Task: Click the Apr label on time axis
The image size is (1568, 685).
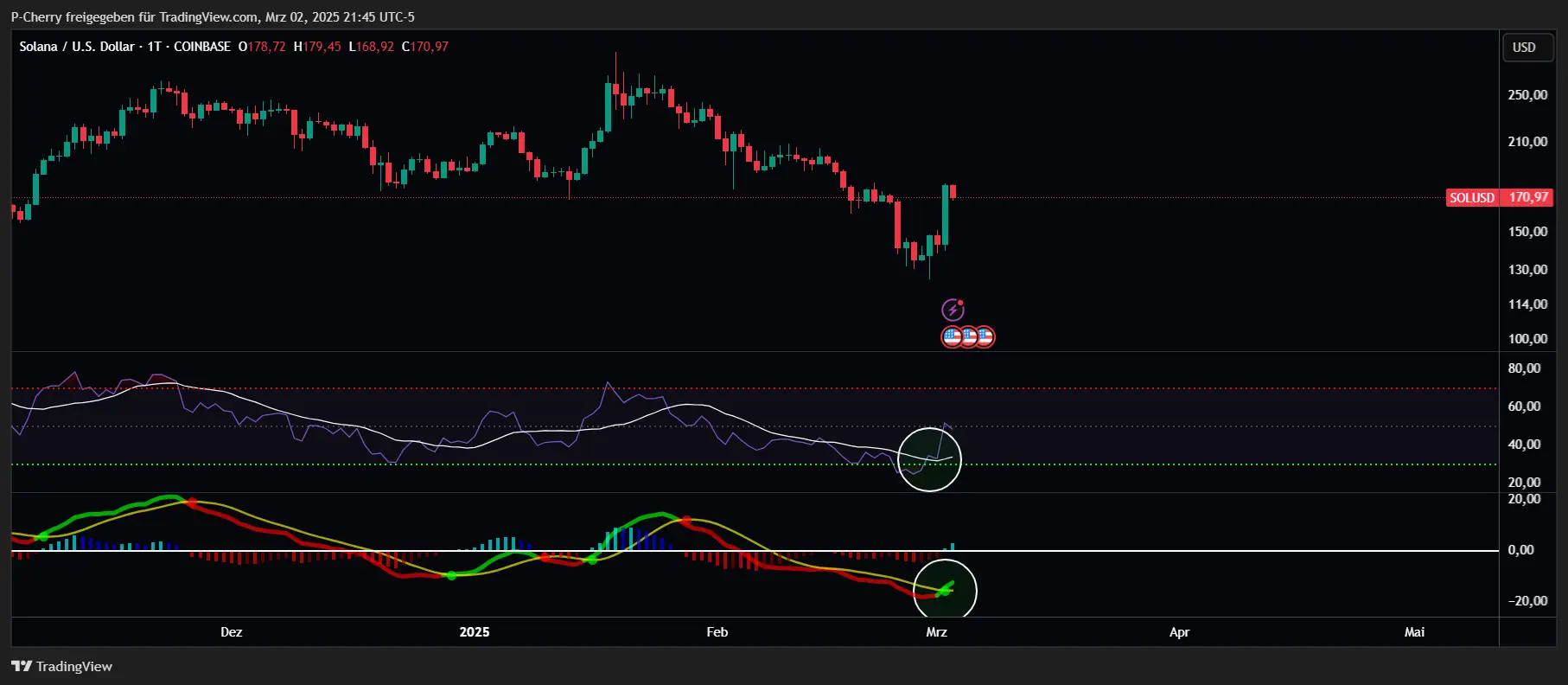Action: click(x=1179, y=632)
